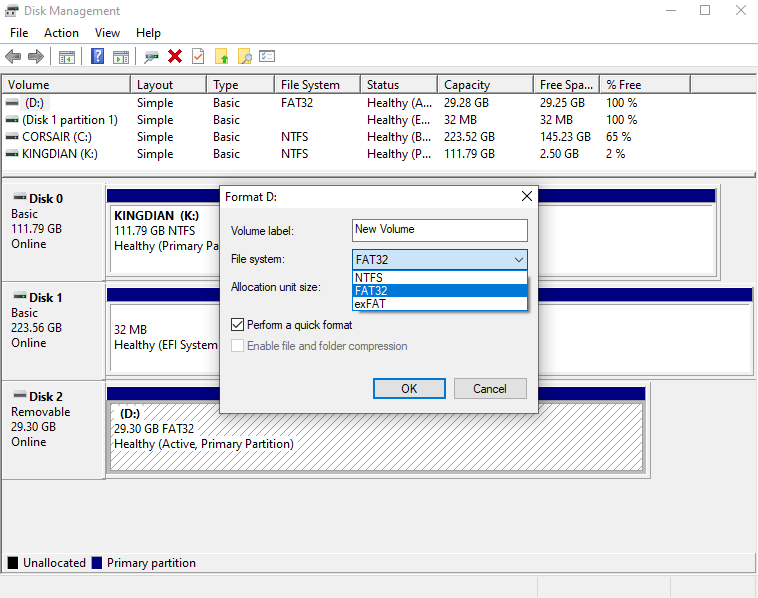
Task: Open the View menu
Action: point(107,33)
